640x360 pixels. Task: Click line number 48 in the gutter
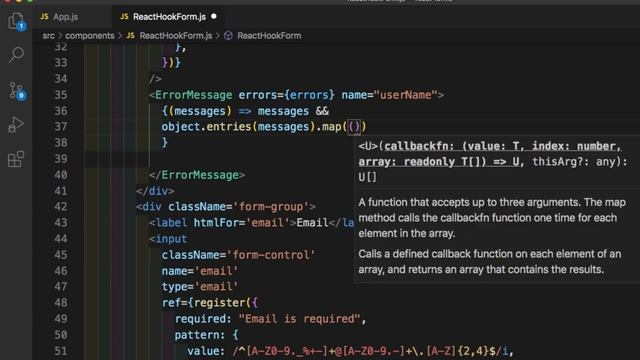61,303
